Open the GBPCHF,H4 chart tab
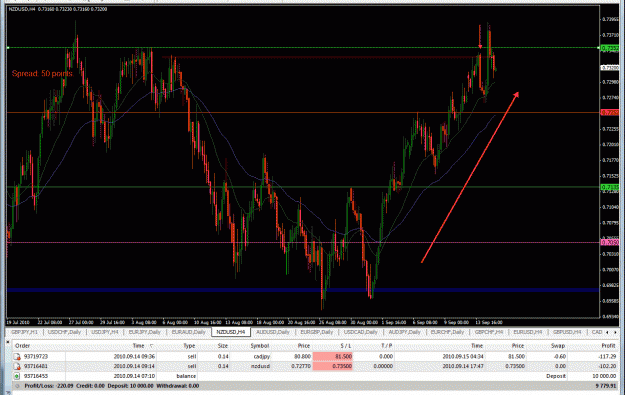625x395 pixels. pyautogui.click(x=489, y=332)
